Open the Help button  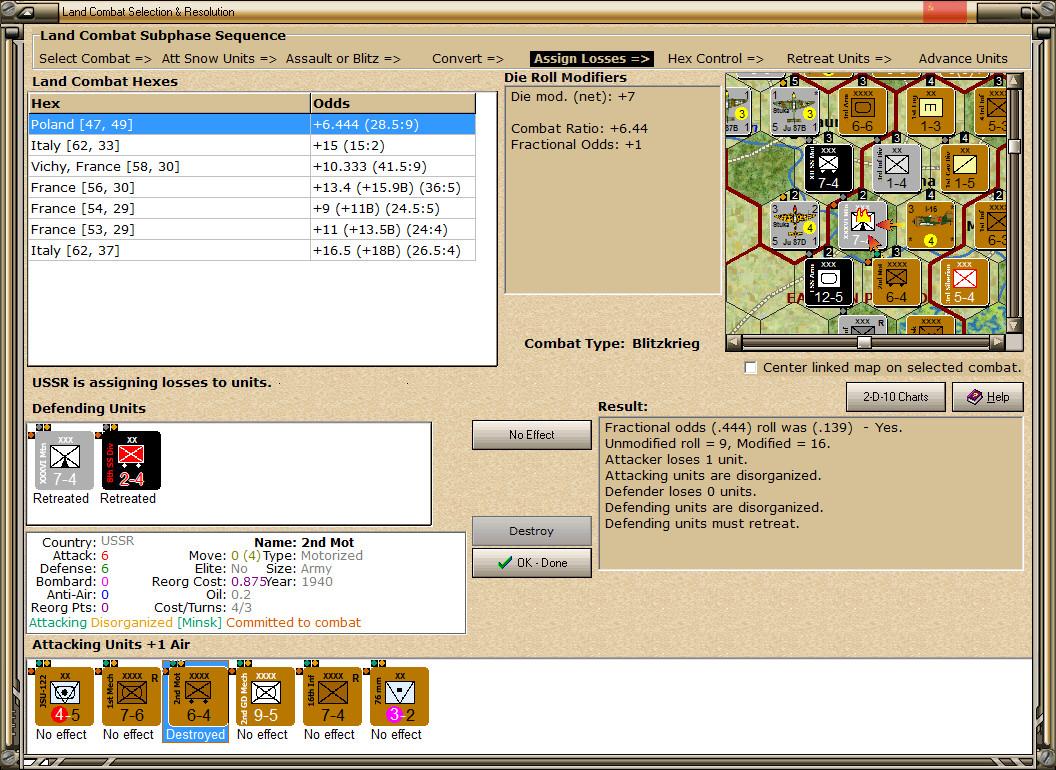[988, 397]
